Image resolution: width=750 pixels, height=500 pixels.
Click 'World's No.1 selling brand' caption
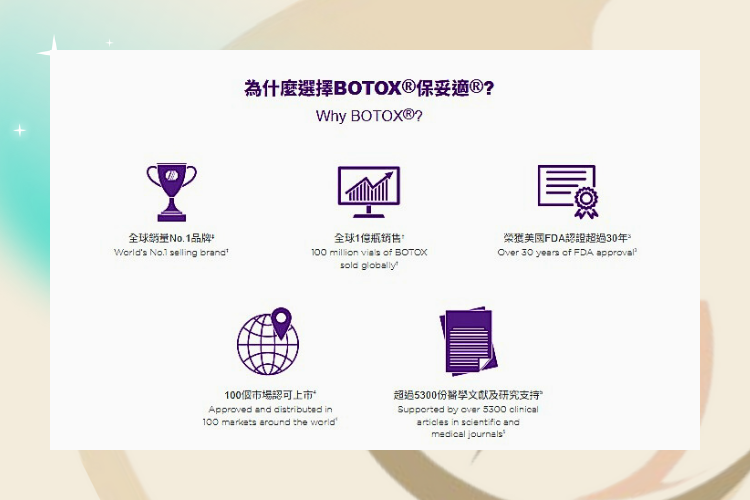coord(171,252)
